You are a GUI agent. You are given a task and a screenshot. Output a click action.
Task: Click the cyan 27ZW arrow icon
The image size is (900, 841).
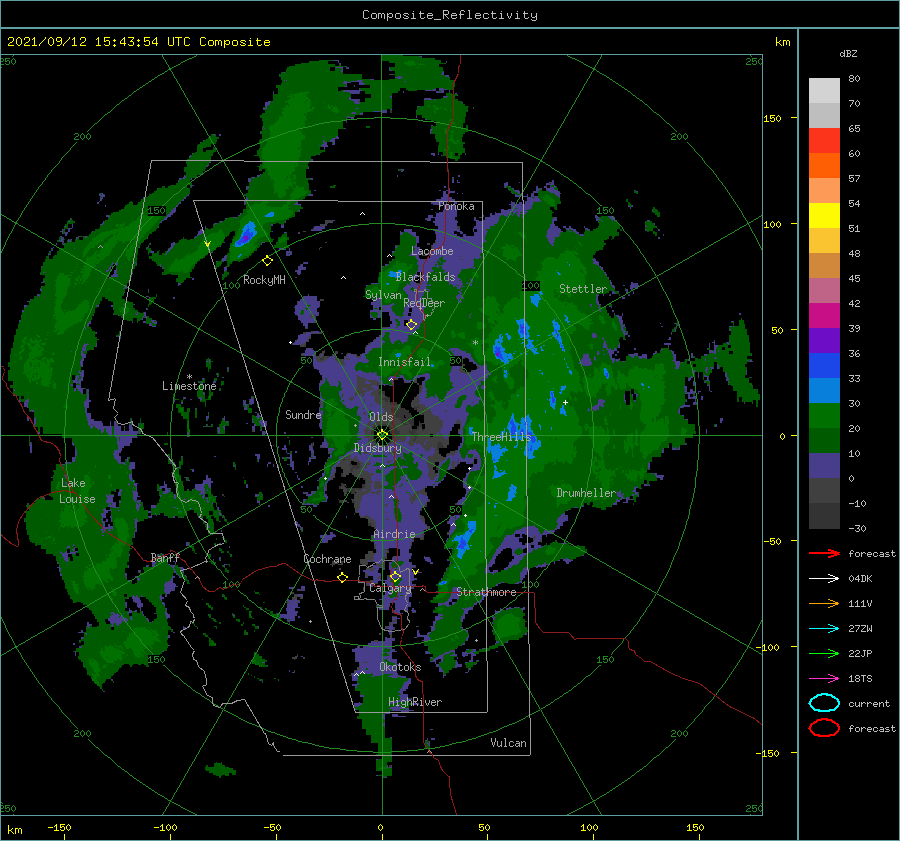click(x=824, y=629)
